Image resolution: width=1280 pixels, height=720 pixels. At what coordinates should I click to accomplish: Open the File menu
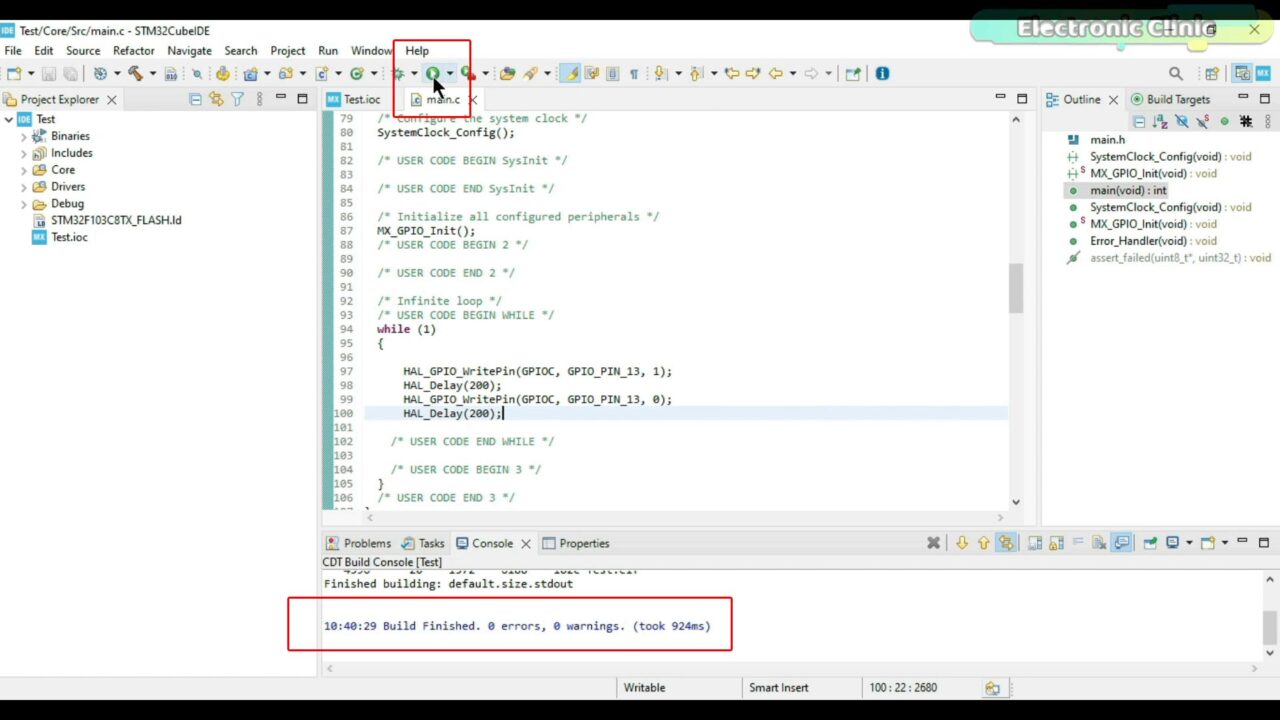tap(13, 51)
